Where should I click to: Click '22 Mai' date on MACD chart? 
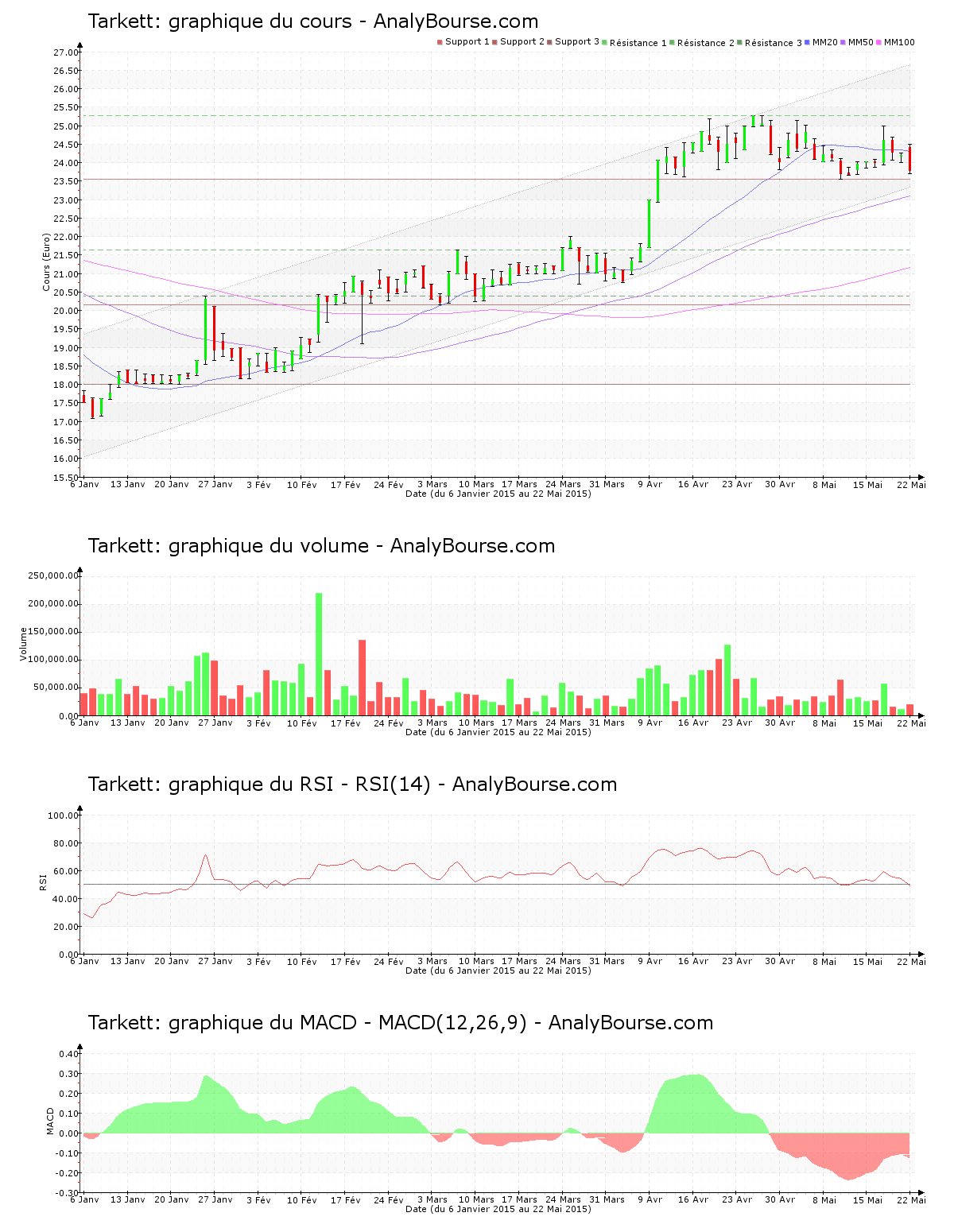click(x=911, y=1199)
